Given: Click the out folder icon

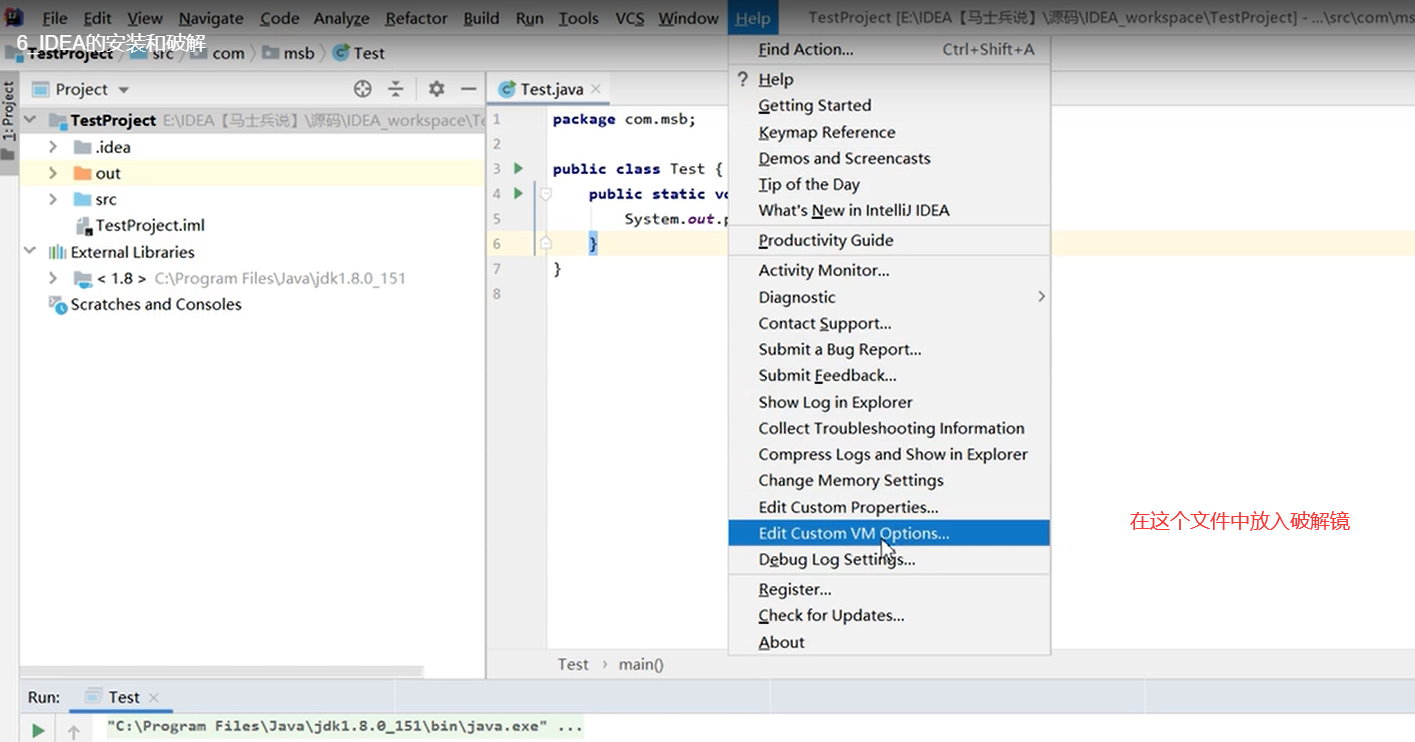Looking at the screenshot, I should click(x=83, y=173).
